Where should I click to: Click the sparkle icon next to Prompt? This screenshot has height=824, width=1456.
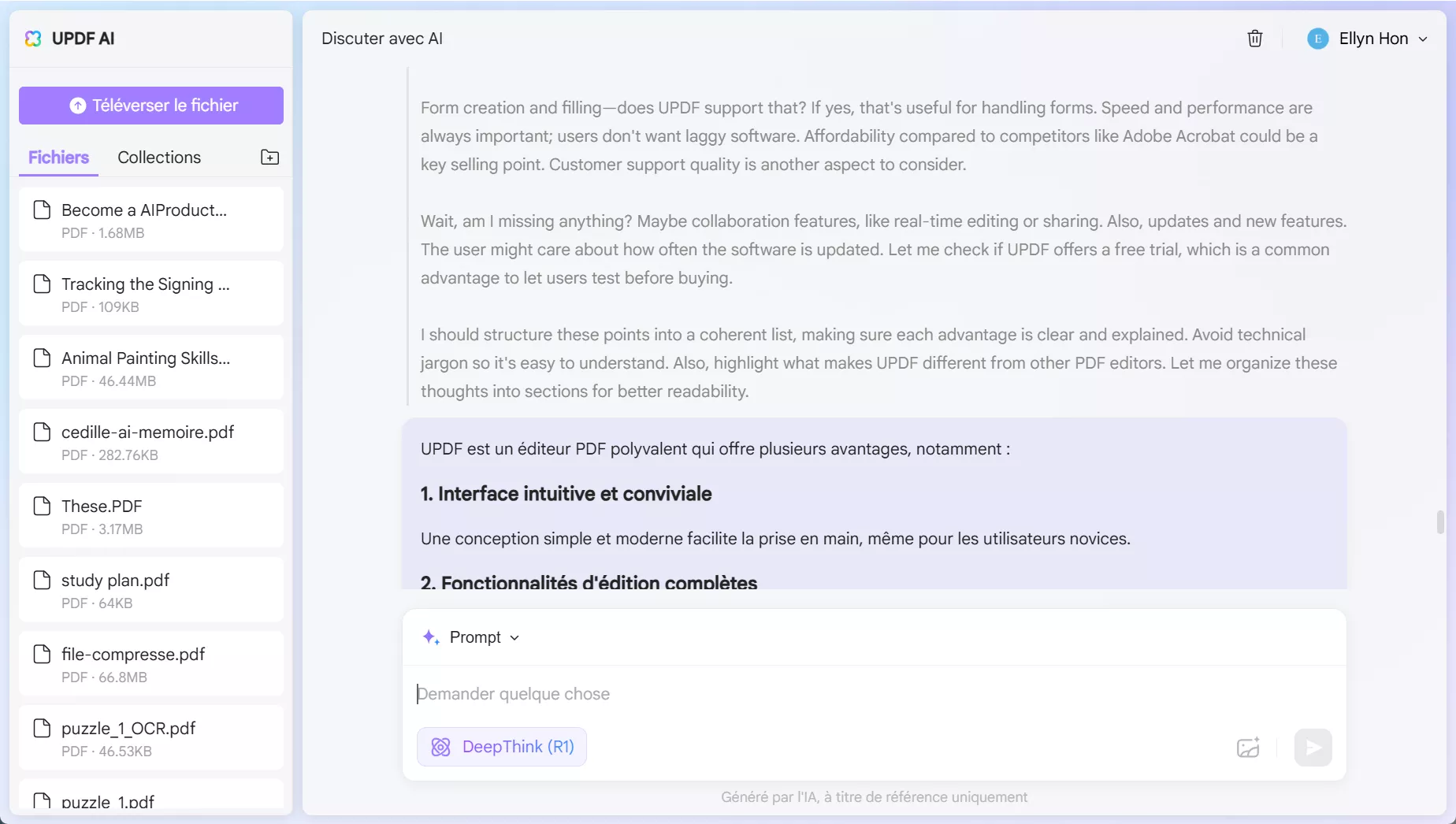(x=430, y=637)
